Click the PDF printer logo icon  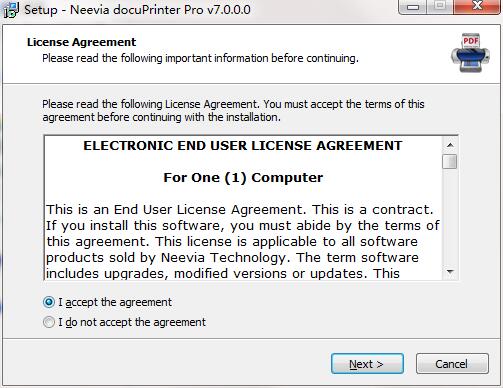pos(470,53)
